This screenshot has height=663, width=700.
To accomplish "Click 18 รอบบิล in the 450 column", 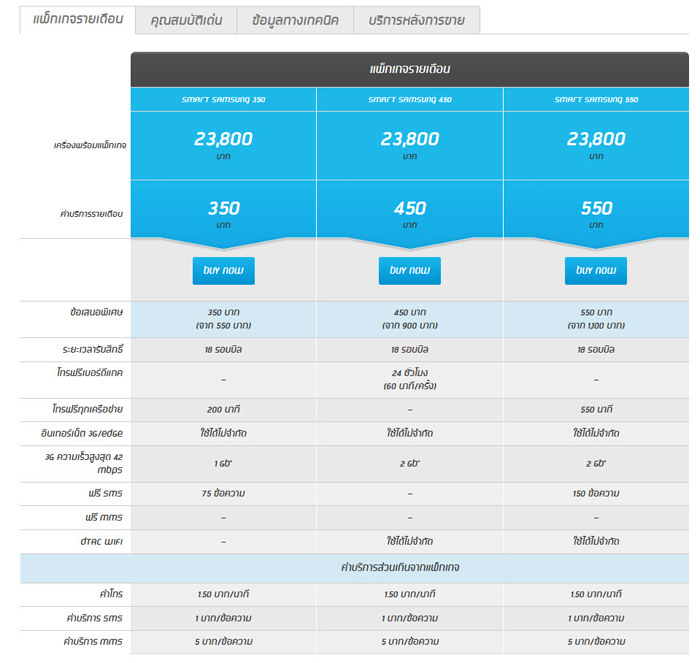I will coord(410,350).
